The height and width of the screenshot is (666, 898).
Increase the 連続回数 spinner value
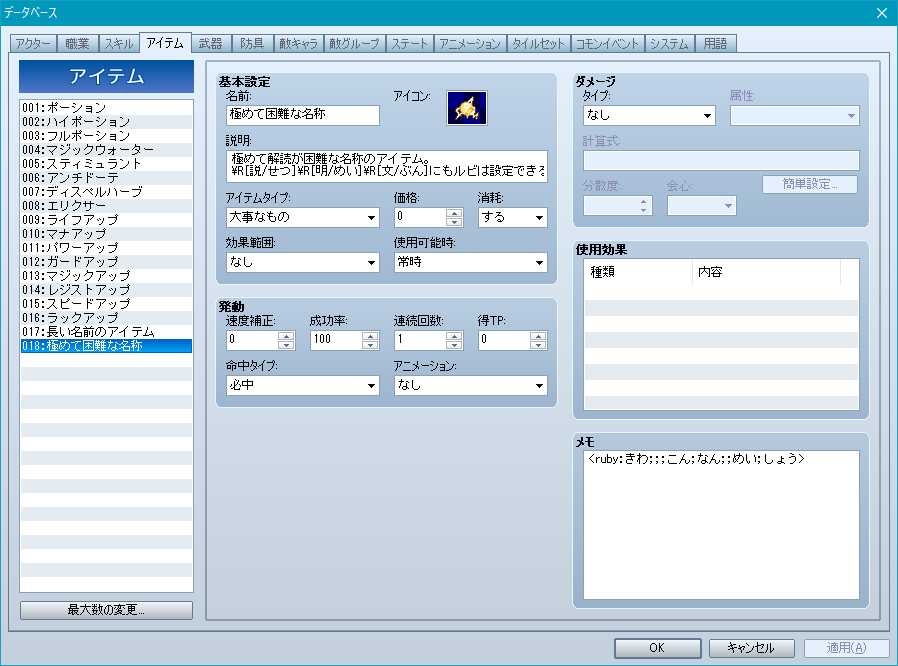coord(454,335)
